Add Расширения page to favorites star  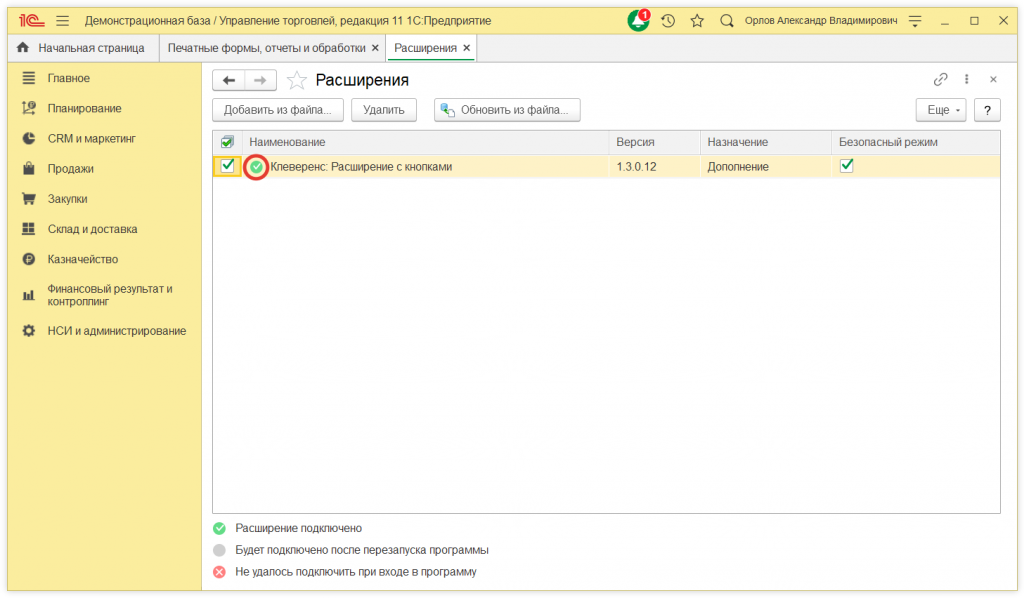(296, 80)
